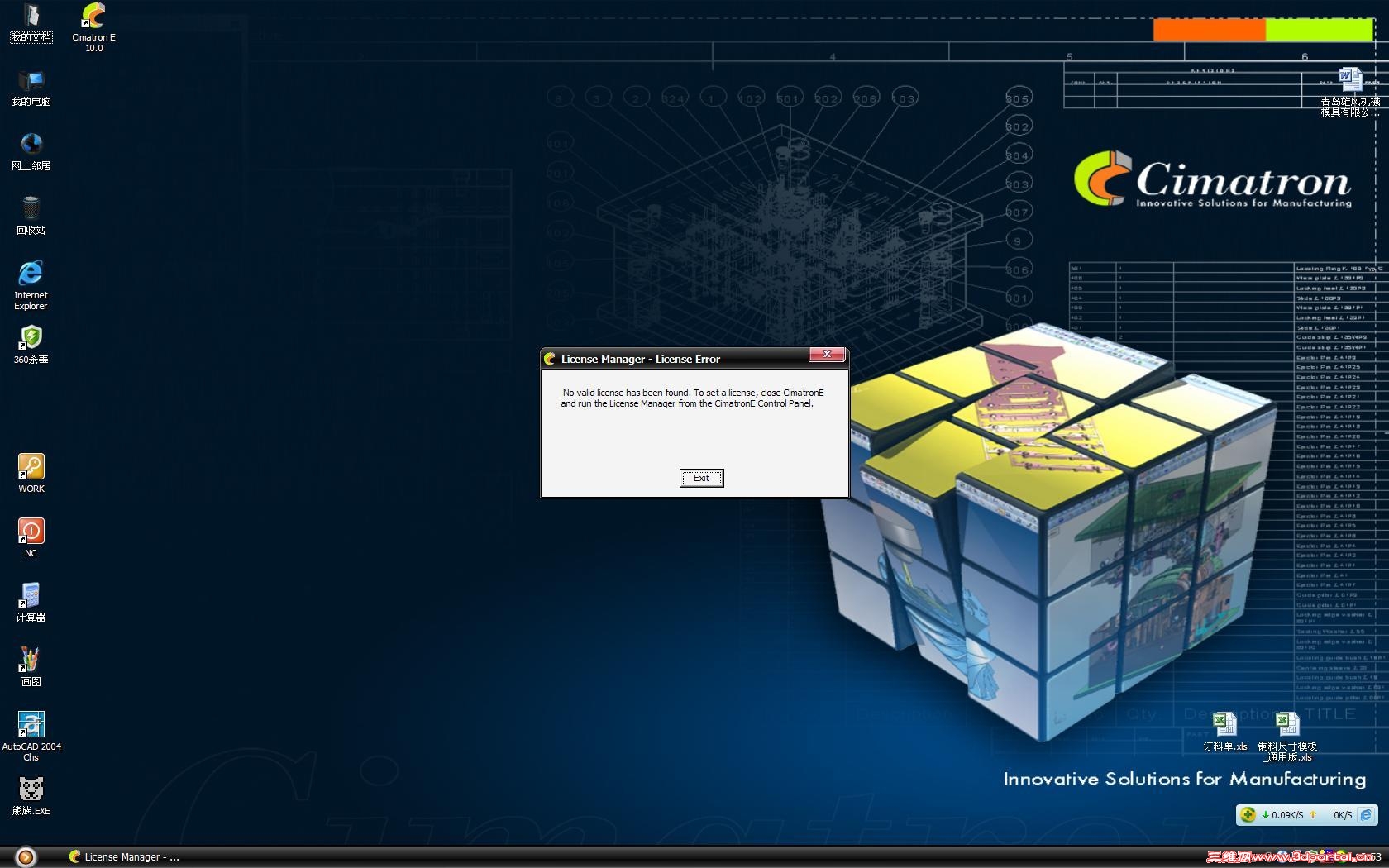
Task: Select the 我的文档 desktop icon
Action: point(31,23)
